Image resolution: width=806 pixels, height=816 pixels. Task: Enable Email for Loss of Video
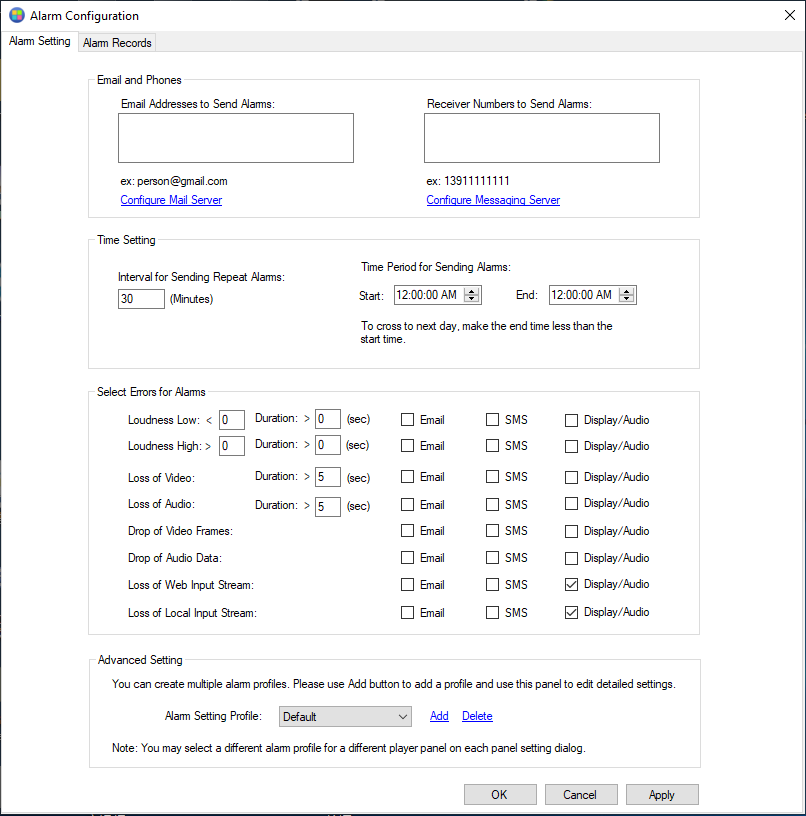[x=407, y=477]
